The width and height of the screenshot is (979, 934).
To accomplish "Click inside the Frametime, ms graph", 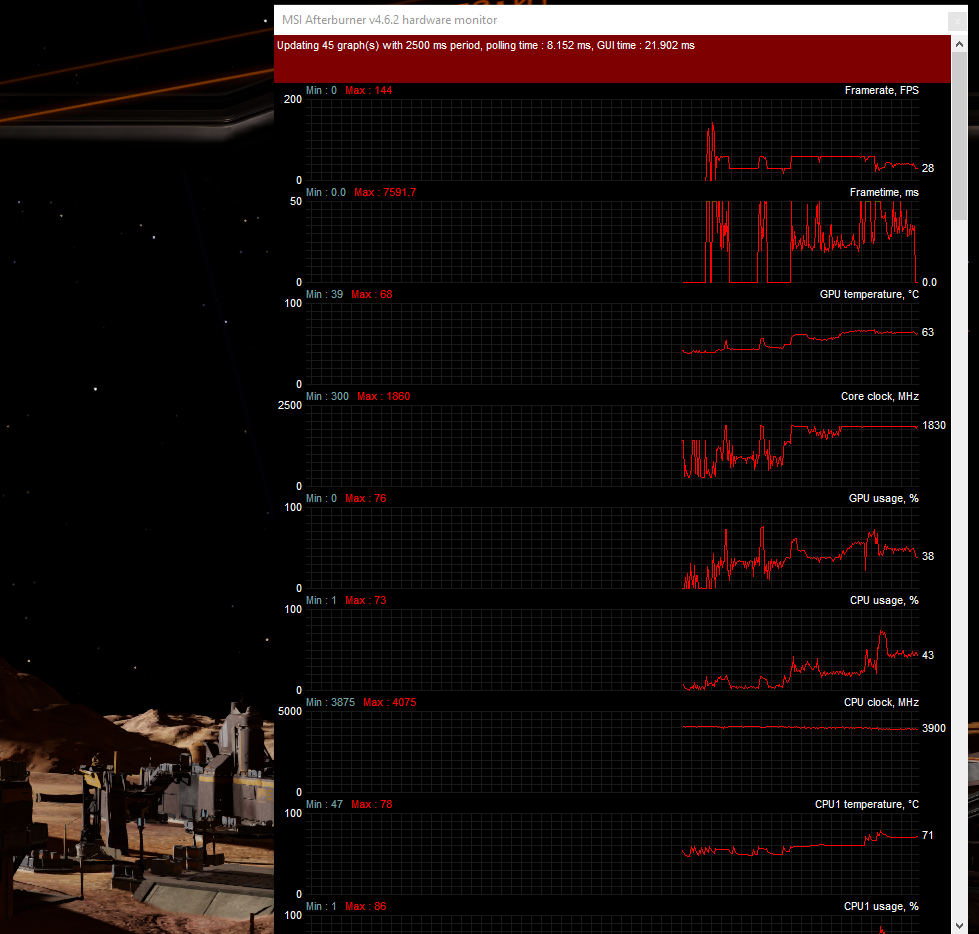I will [612, 242].
